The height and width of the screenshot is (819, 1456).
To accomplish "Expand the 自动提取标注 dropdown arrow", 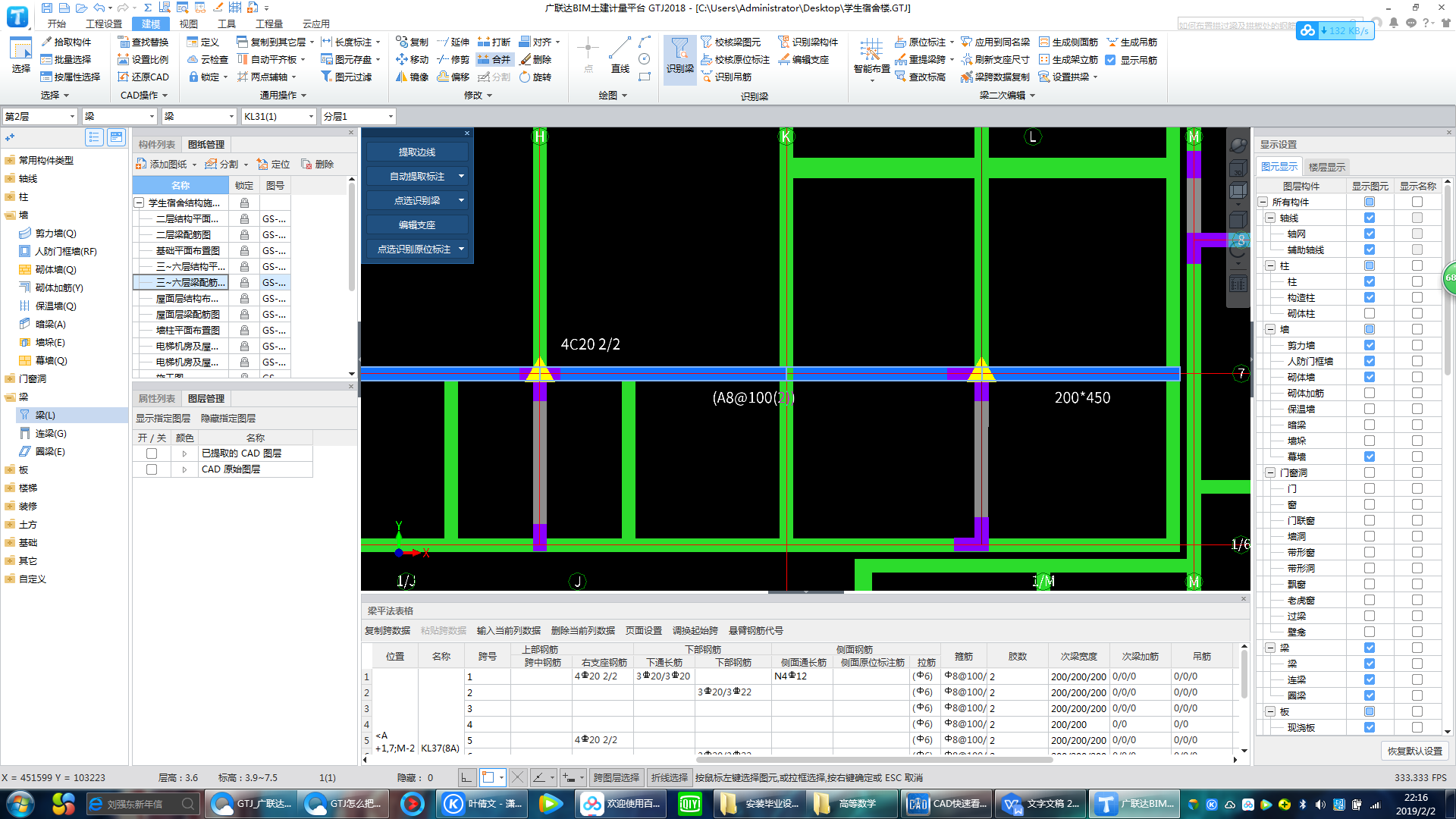I will point(461,176).
